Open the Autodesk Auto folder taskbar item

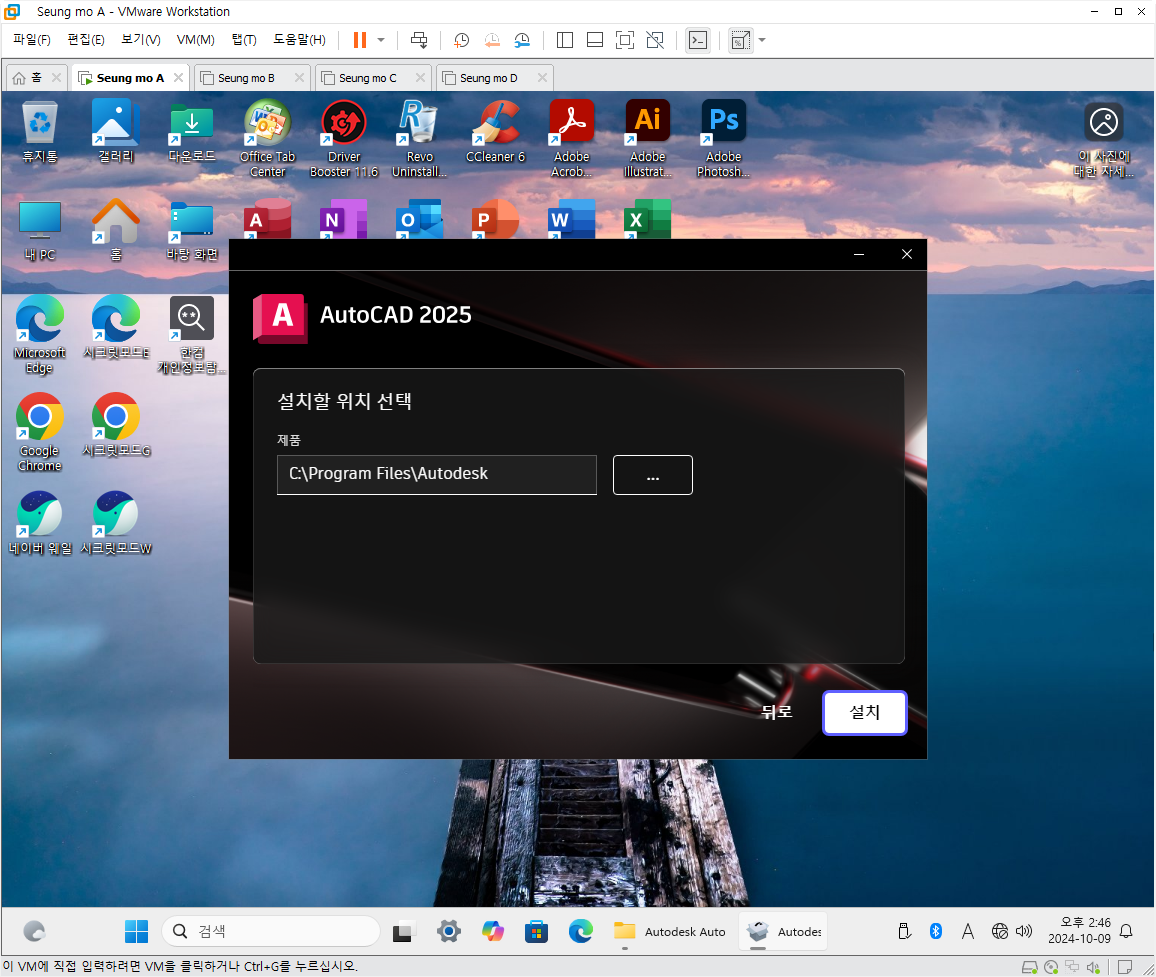pyautogui.click(x=669, y=931)
